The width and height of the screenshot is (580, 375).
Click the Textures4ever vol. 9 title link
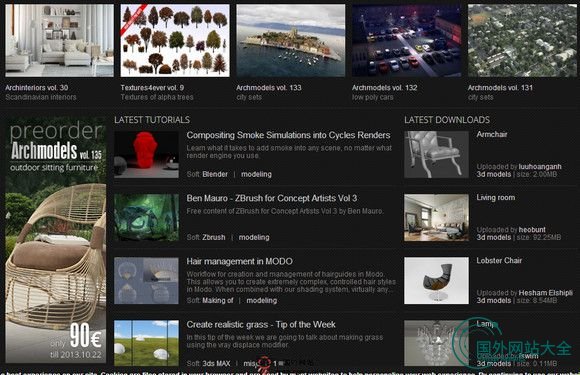[152, 88]
